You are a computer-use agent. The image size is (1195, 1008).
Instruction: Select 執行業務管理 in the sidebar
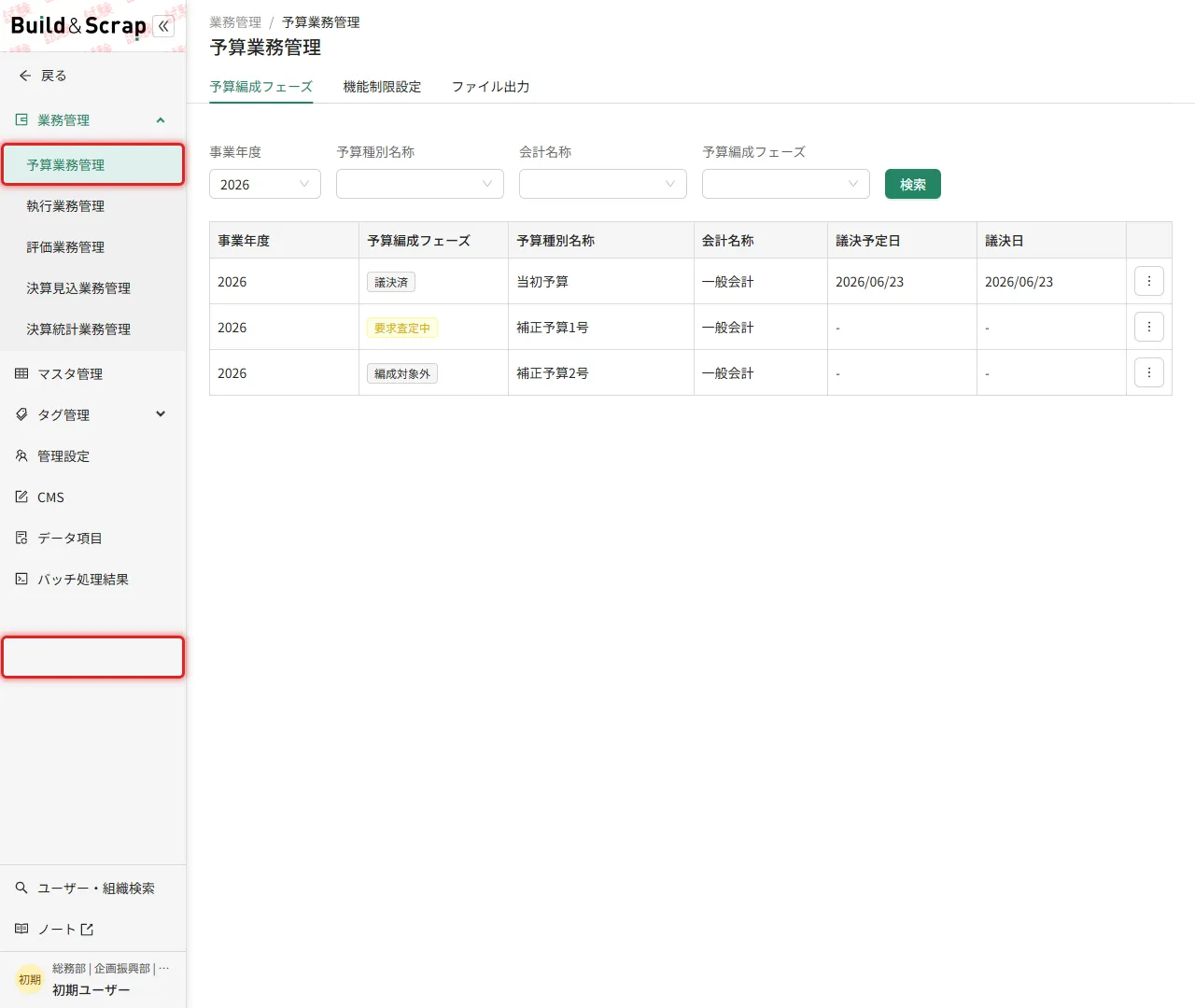click(93, 205)
